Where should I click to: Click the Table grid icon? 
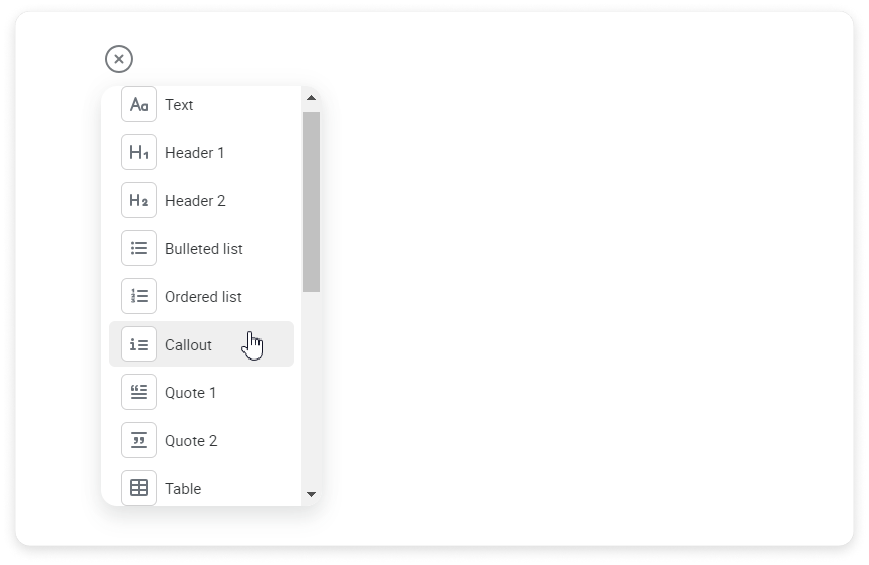coord(139,488)
